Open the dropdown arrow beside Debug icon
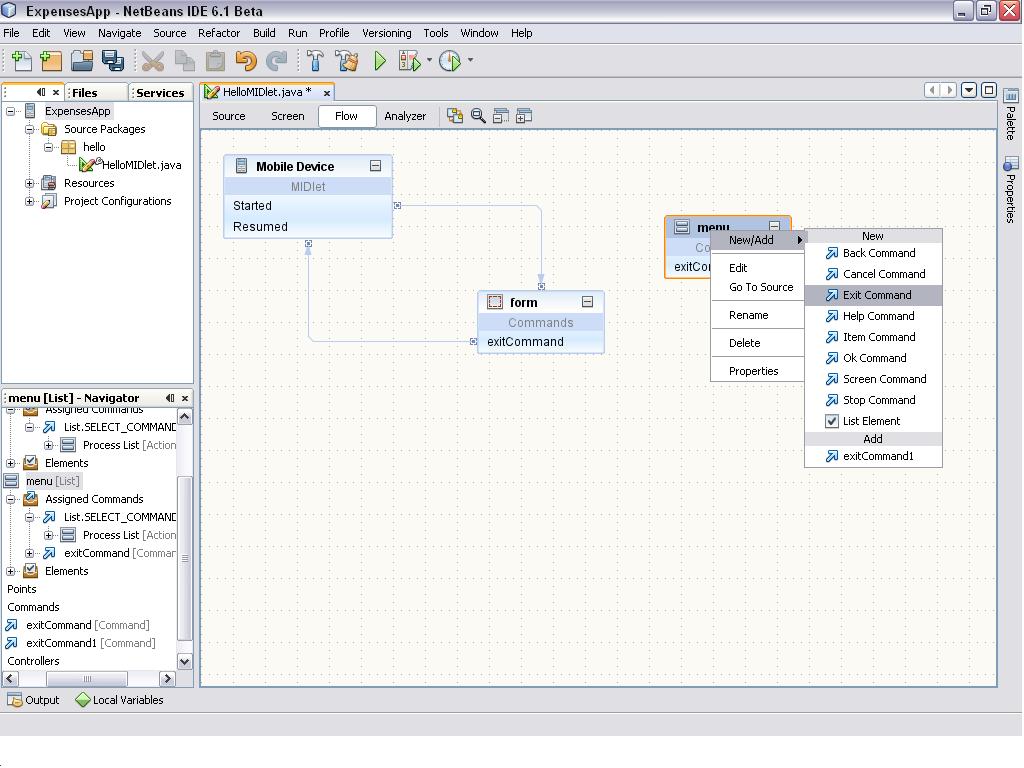The width and height of the screenshot is (1024, 768). tap(429, 60)
